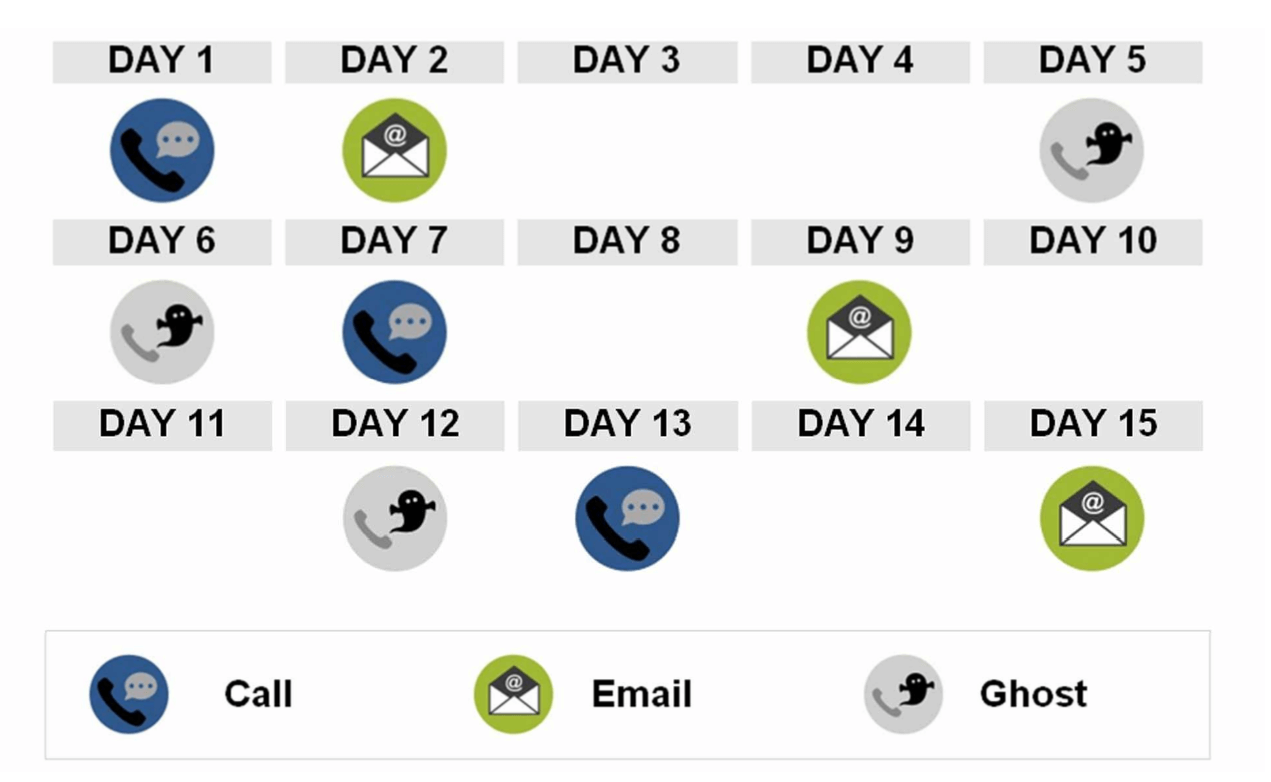The height and width of the screenshot is (782, 1271).
Task: Open the Day 15 email icon
Action: click(1092, 518)
